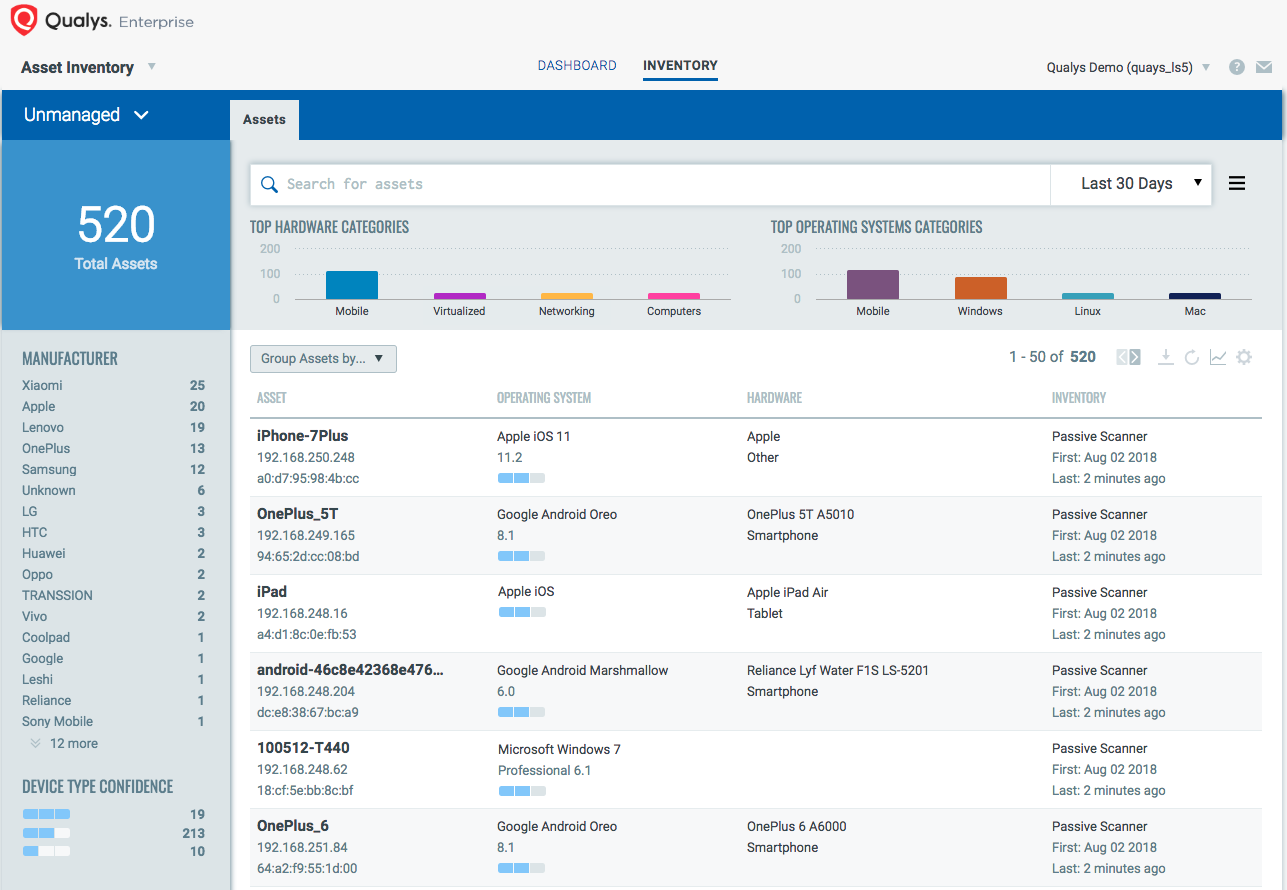Open the iPhone-7Plus asset
1287x890 pixels.
click(x=303, y=436)
